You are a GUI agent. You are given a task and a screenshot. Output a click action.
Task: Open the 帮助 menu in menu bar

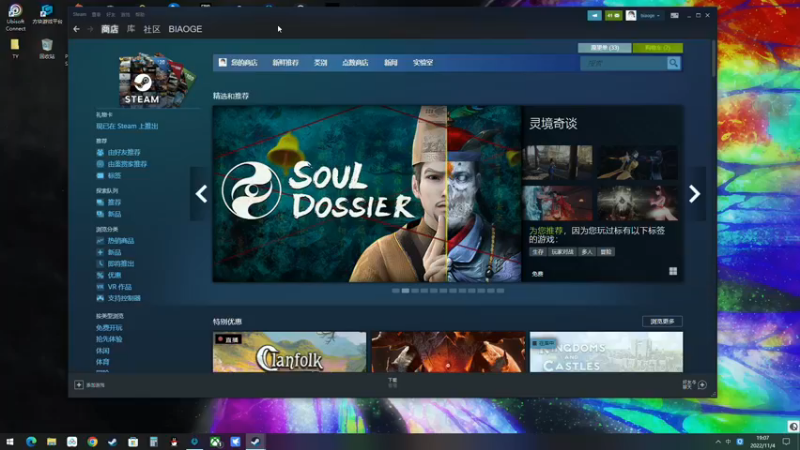click(140, 15)
